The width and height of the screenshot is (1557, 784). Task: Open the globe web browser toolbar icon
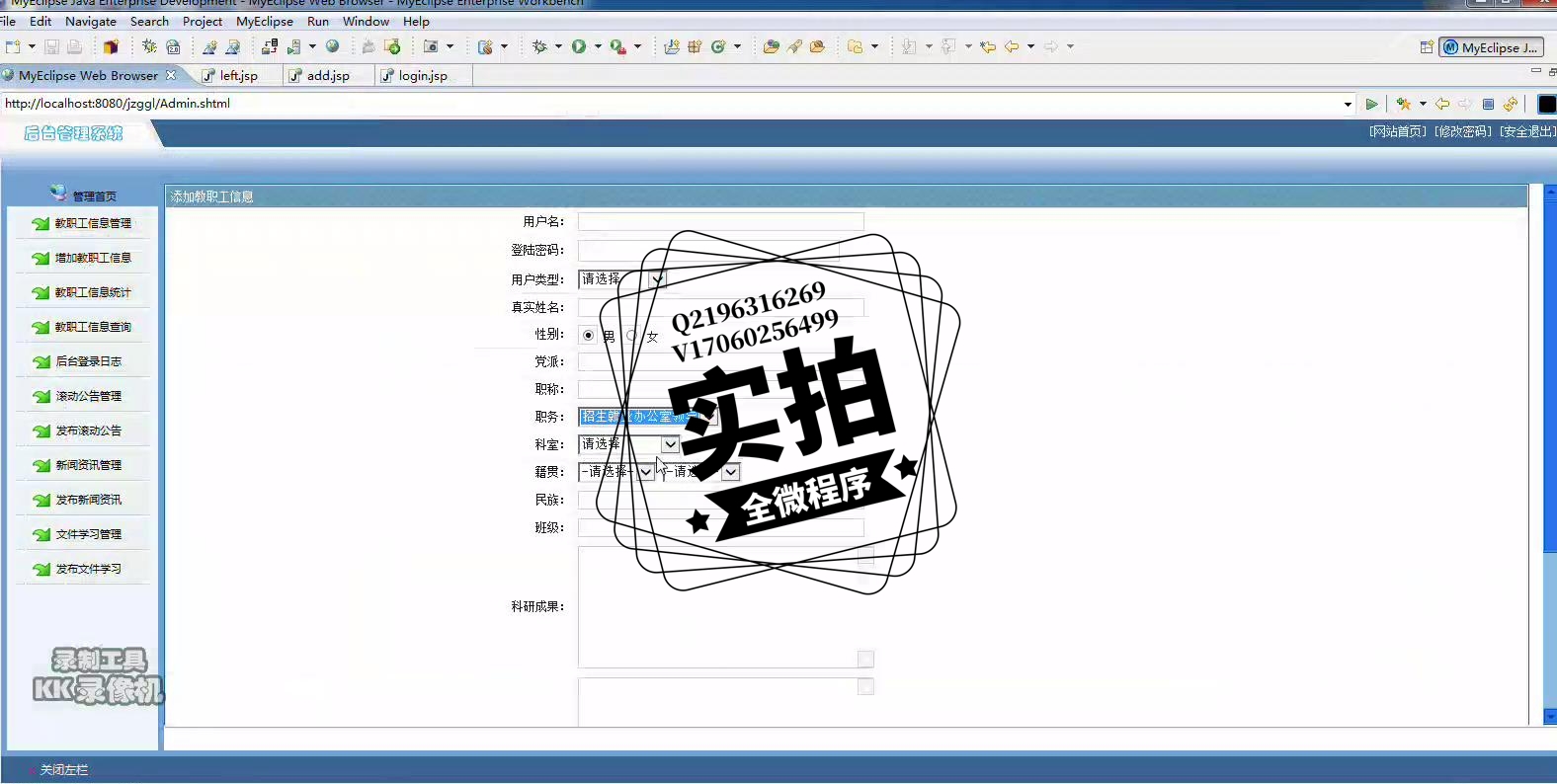click(x=333, y=46)
